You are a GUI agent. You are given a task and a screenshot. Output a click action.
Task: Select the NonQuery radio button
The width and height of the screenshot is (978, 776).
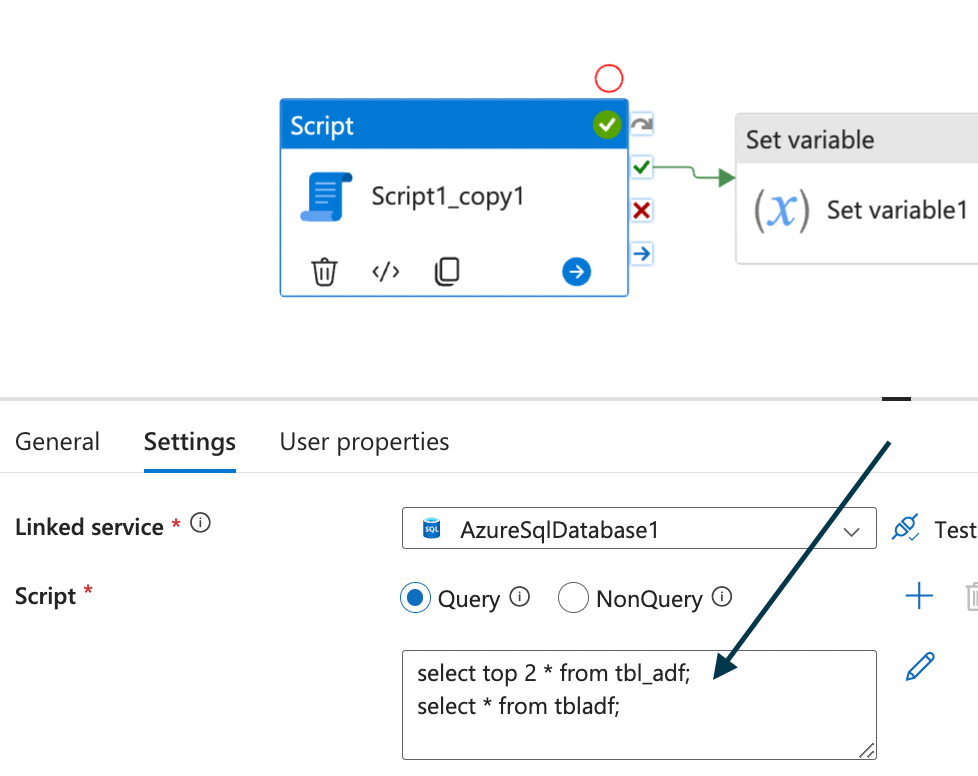click(x=573, y=598)
